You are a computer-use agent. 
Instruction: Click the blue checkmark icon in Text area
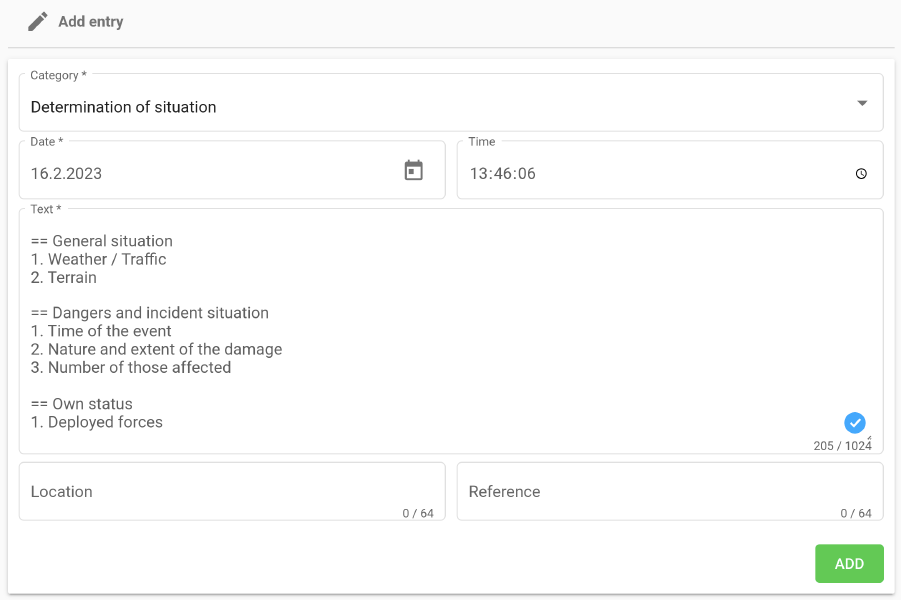tap(854, 423)
